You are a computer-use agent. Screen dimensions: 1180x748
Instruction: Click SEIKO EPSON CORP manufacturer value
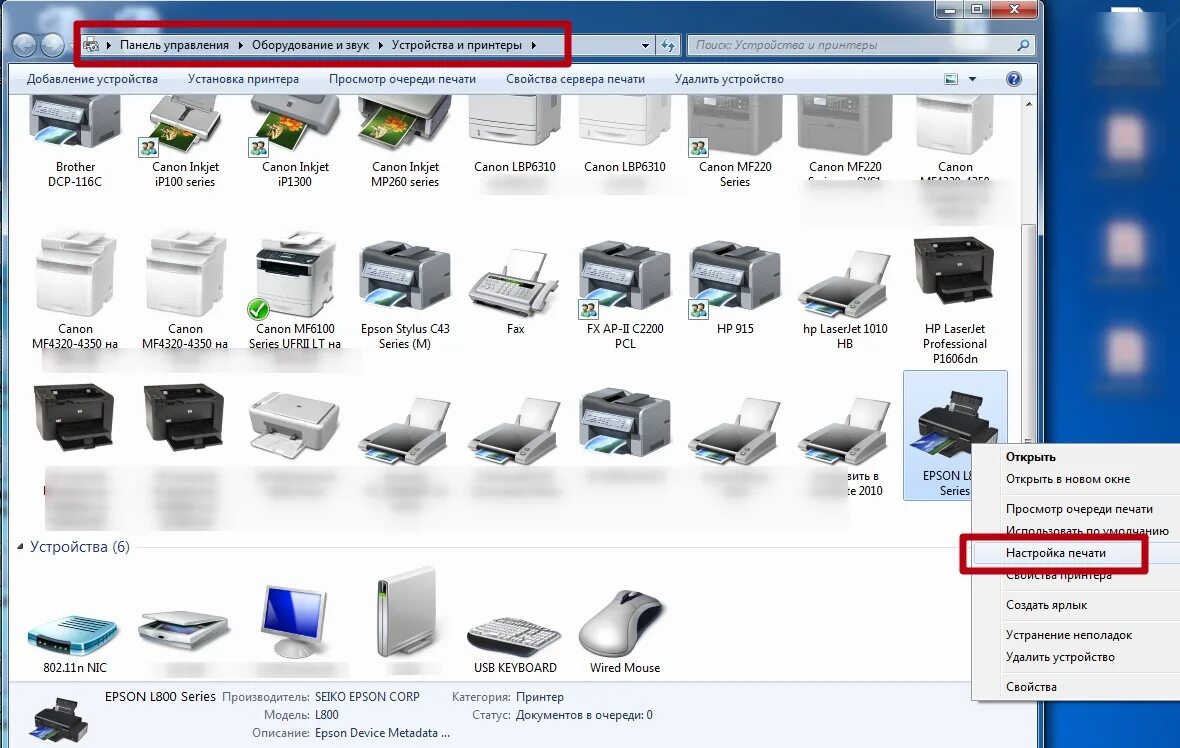(x=366, y=697)
